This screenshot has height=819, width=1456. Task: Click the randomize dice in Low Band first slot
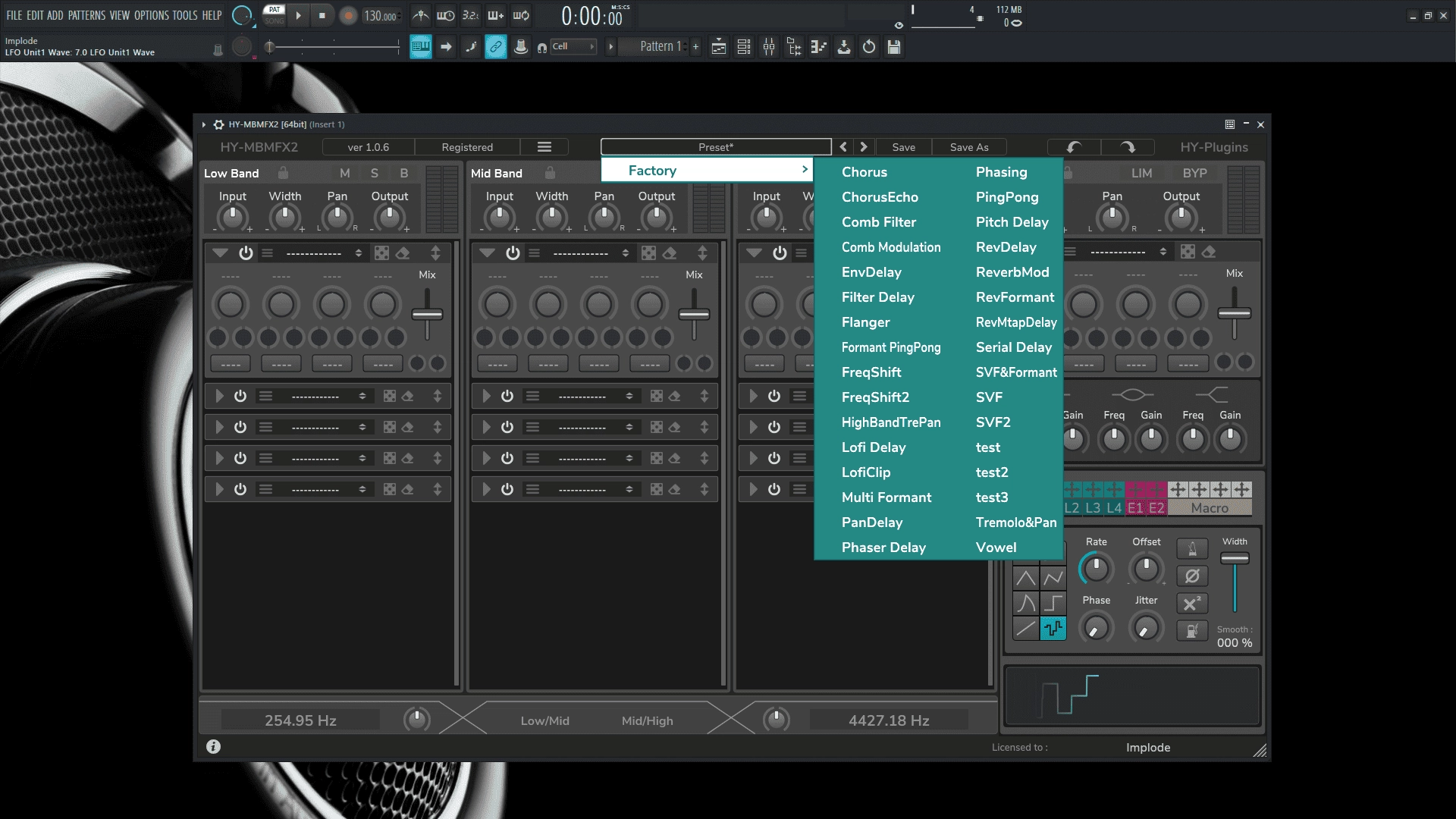tap(381, 253)
